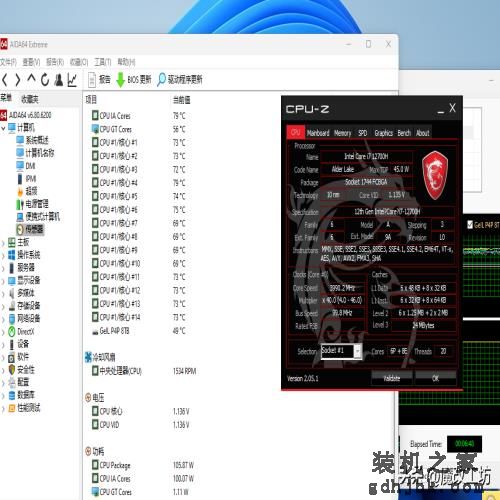This screenshot has height=500, width=500.
Task: Select the CPU IA Cores 79 °C temperature row
Action: click(138, 116)
